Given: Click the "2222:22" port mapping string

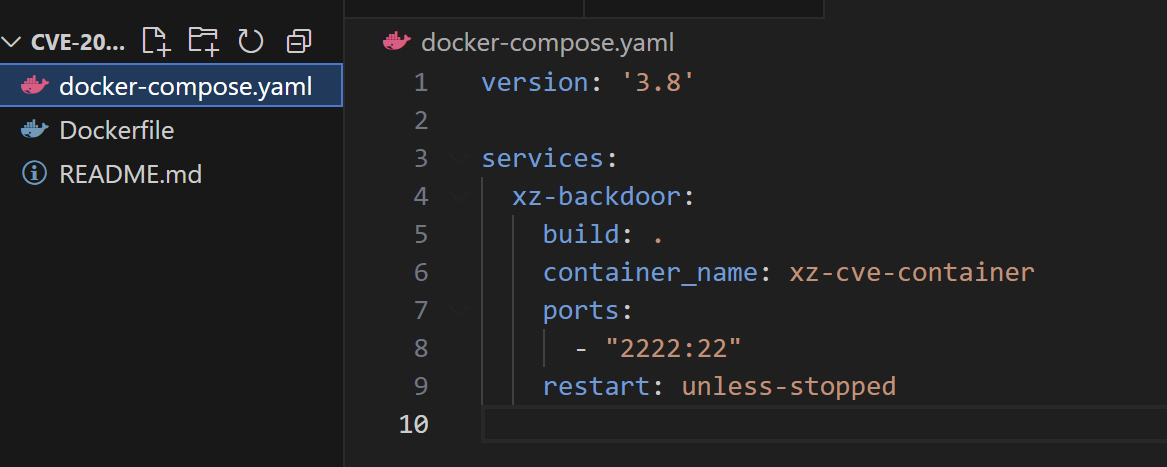Looking at the screenshot, I should 674,348.
